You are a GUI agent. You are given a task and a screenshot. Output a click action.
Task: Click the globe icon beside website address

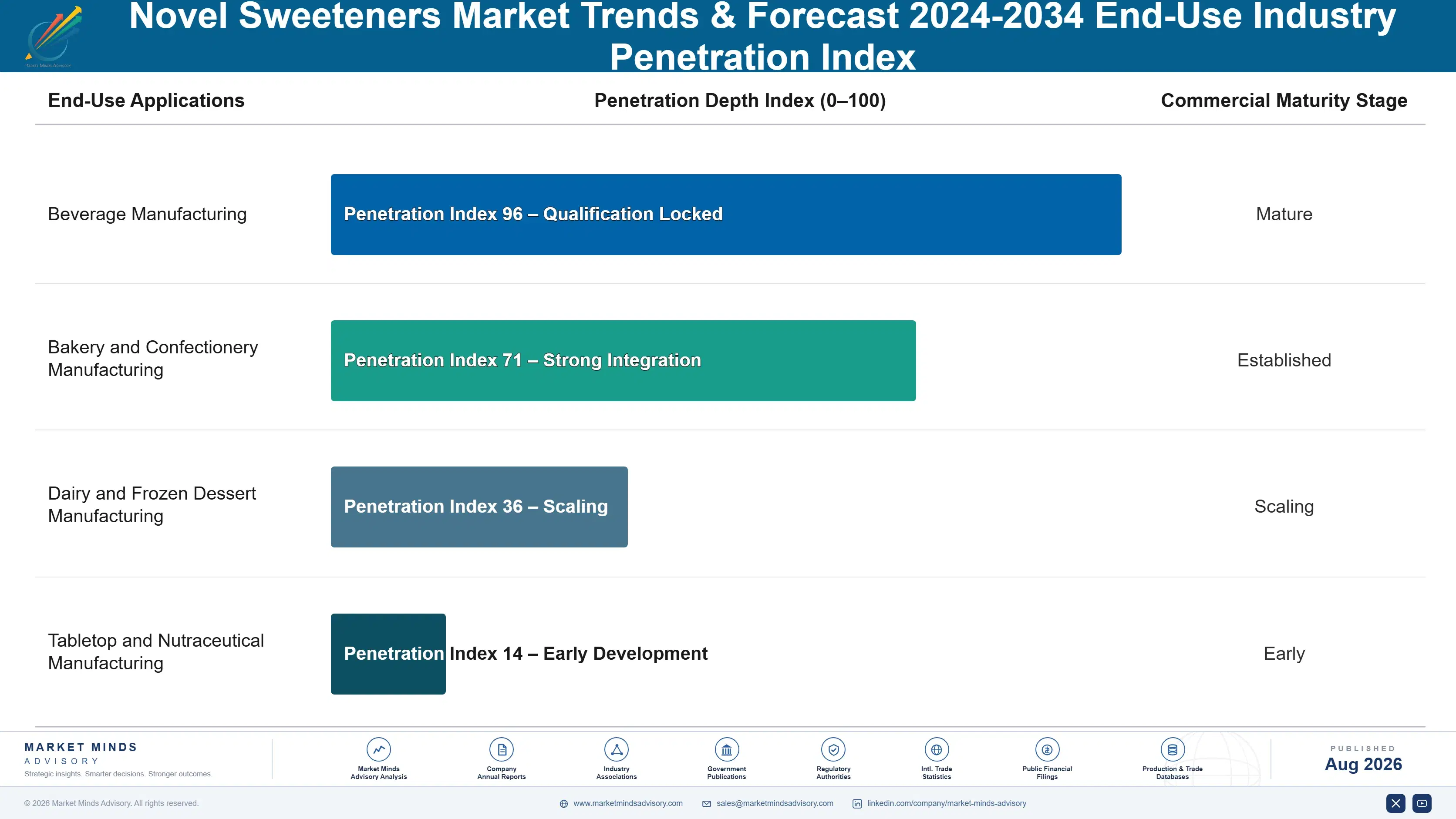point(563,804)
